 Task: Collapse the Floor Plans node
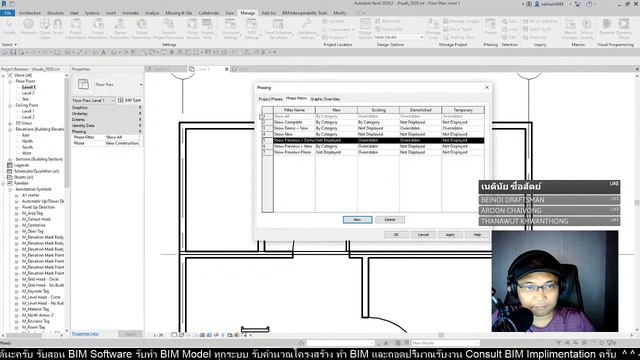click(x=10, y=81)
